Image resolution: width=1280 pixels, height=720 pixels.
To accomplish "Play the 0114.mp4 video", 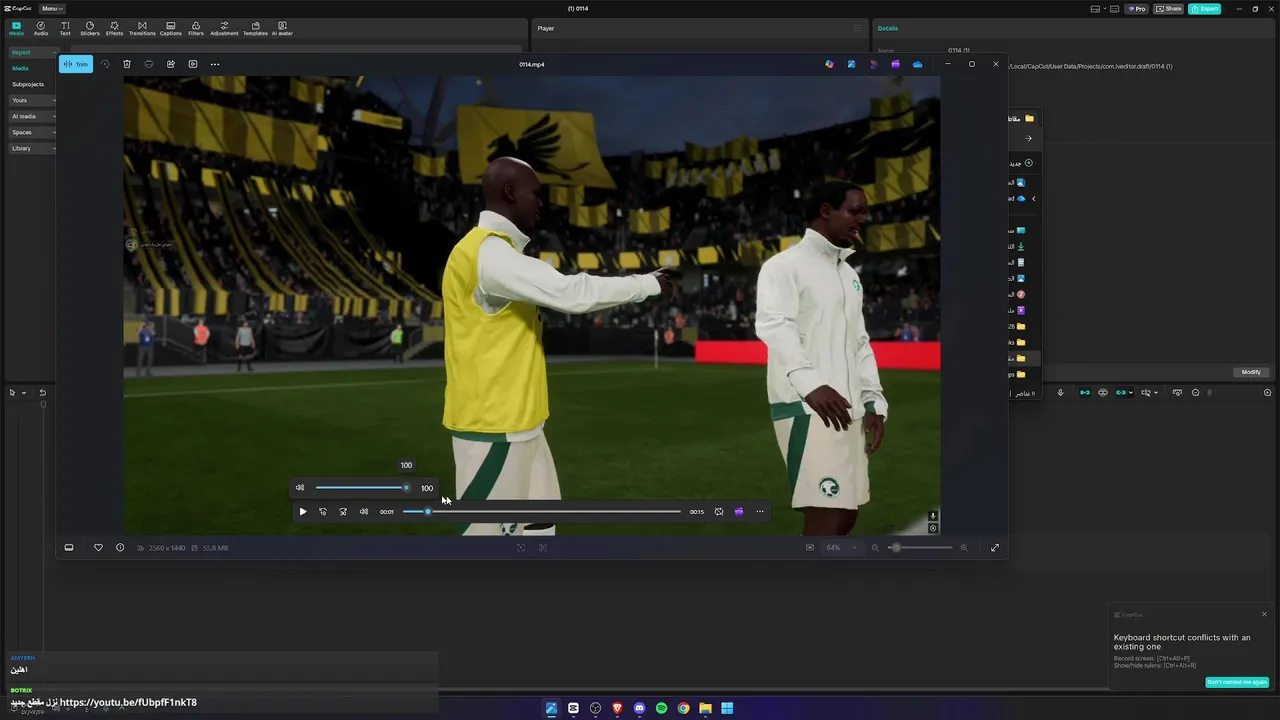I will 303,512.
